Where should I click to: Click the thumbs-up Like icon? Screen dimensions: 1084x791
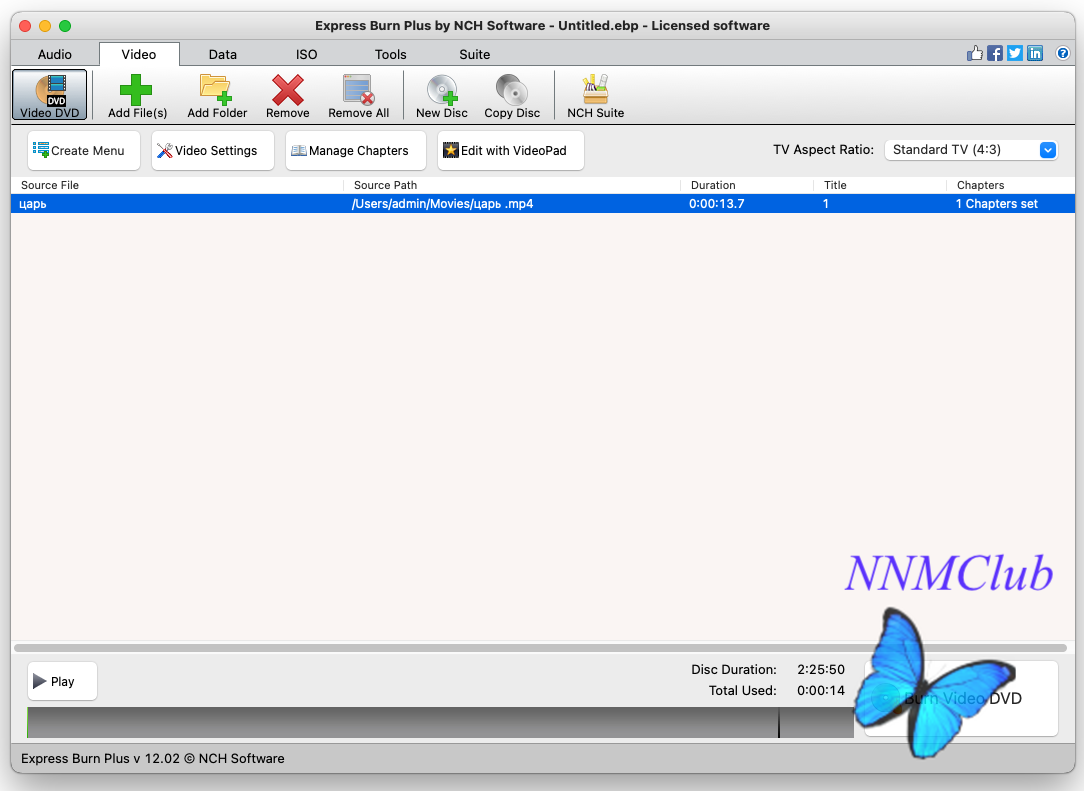[x=975, y=53]
